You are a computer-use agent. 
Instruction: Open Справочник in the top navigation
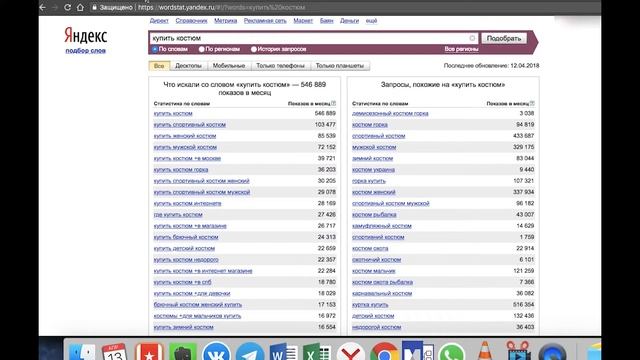tap(191, 20)
